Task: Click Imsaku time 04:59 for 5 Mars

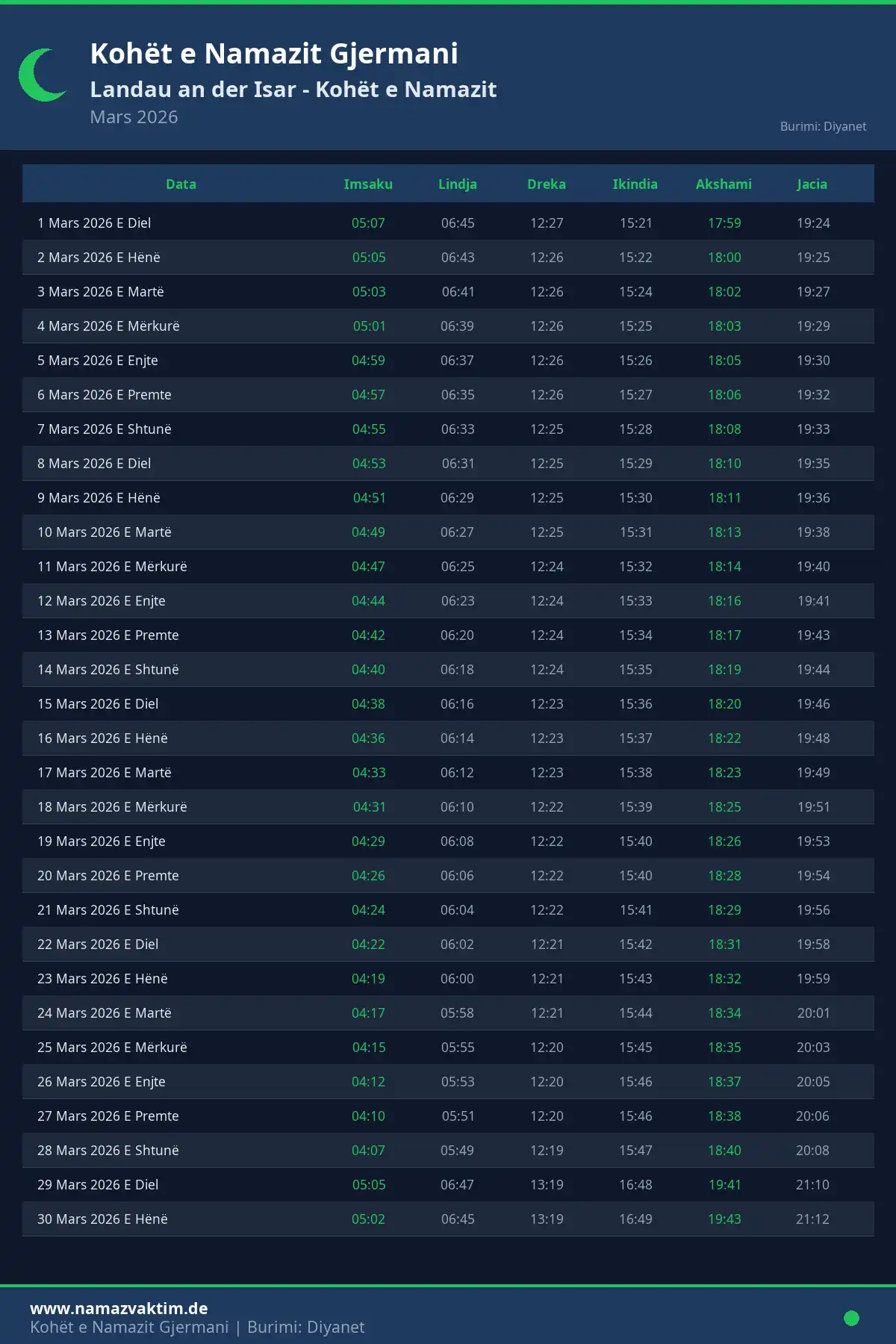Action: [x=368, y=361]
